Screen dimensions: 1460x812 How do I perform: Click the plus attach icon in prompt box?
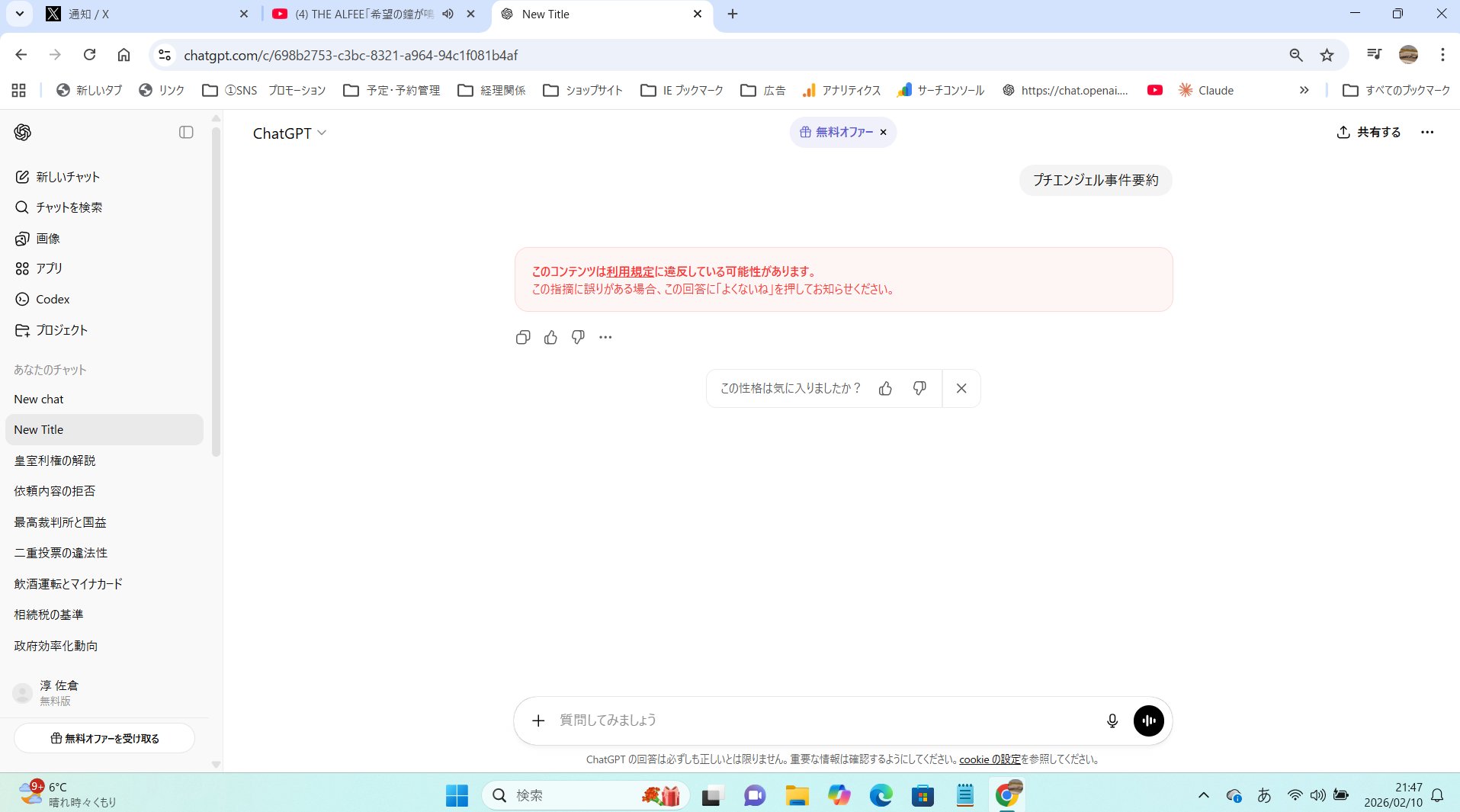coord(538,721)
